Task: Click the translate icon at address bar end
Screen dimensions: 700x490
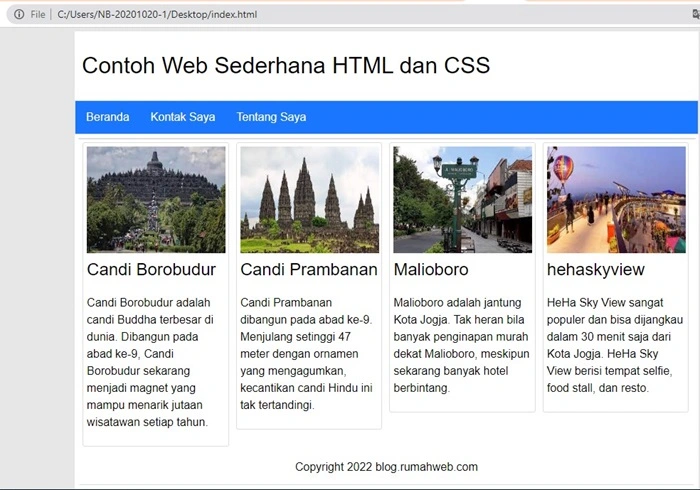Action: pos(696,14)
